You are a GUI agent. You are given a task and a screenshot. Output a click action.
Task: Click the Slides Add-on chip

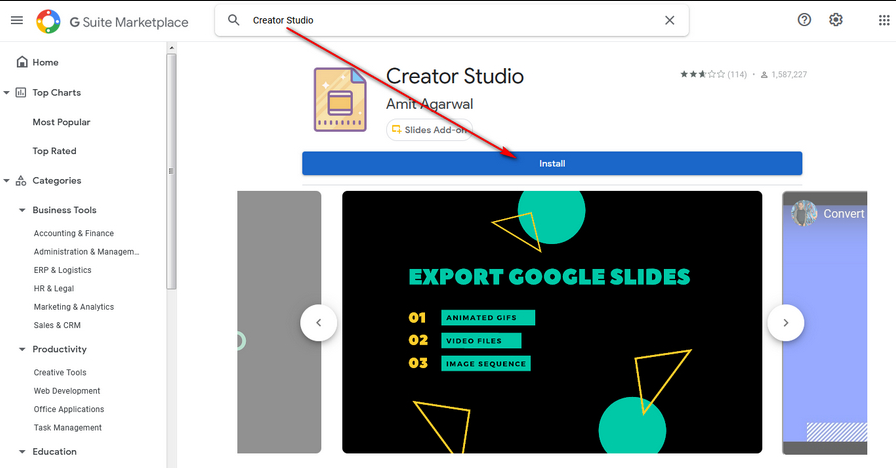pos(429,130)
